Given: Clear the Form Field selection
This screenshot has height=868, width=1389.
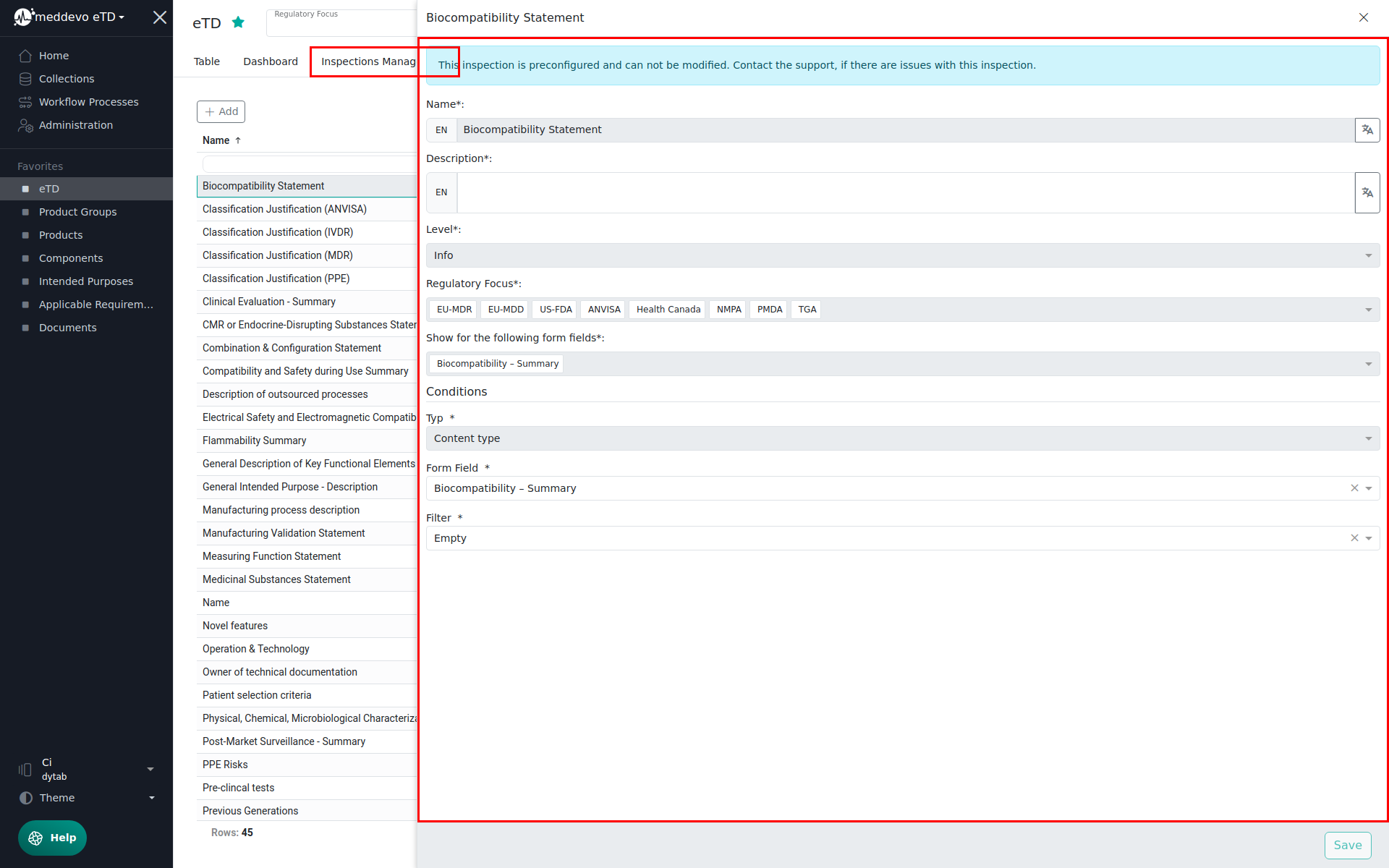Looking at the screenshot, I should click(x=1354, y=488).
